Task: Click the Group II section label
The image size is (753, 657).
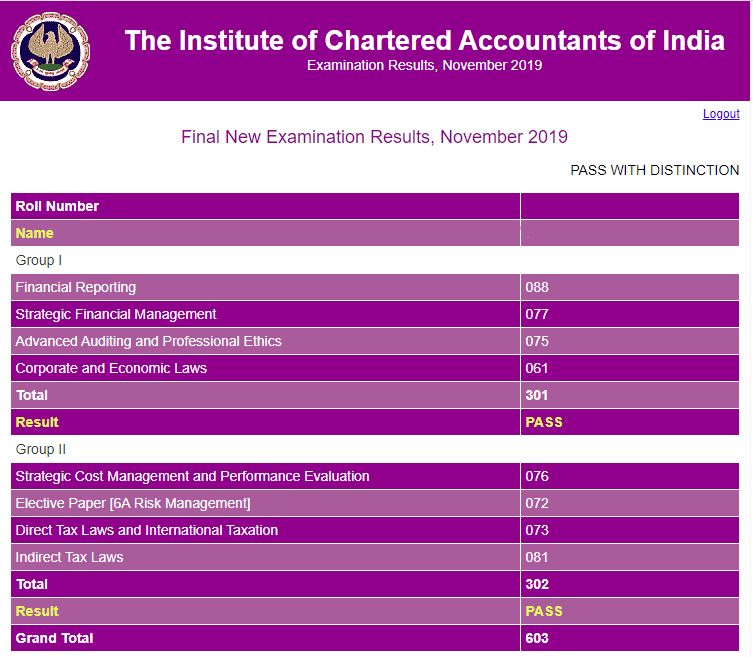Action: (x=40, y=449)
